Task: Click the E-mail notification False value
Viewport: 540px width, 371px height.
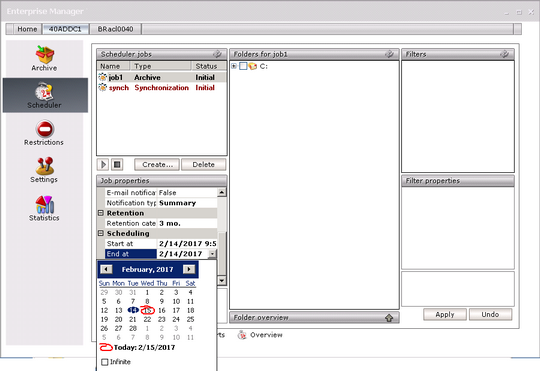Action: tap(187, 193)
